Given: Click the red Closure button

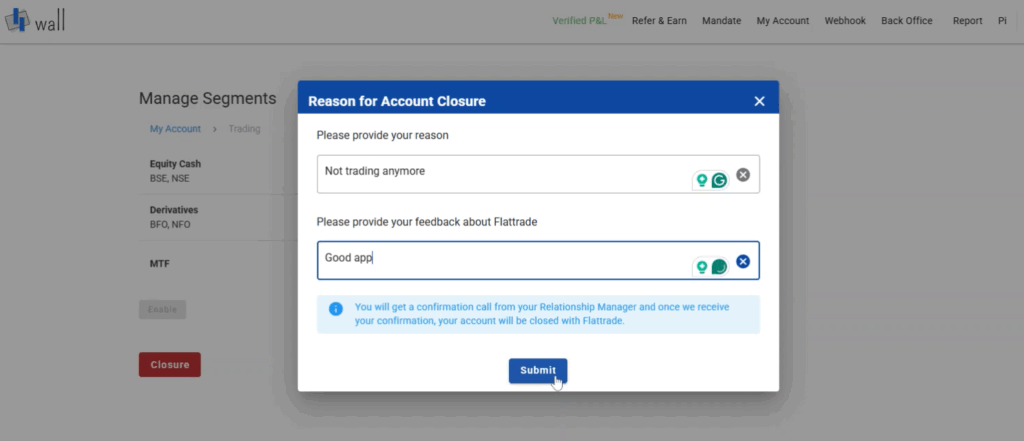Looking at the screenshot, I should (170, 365).
